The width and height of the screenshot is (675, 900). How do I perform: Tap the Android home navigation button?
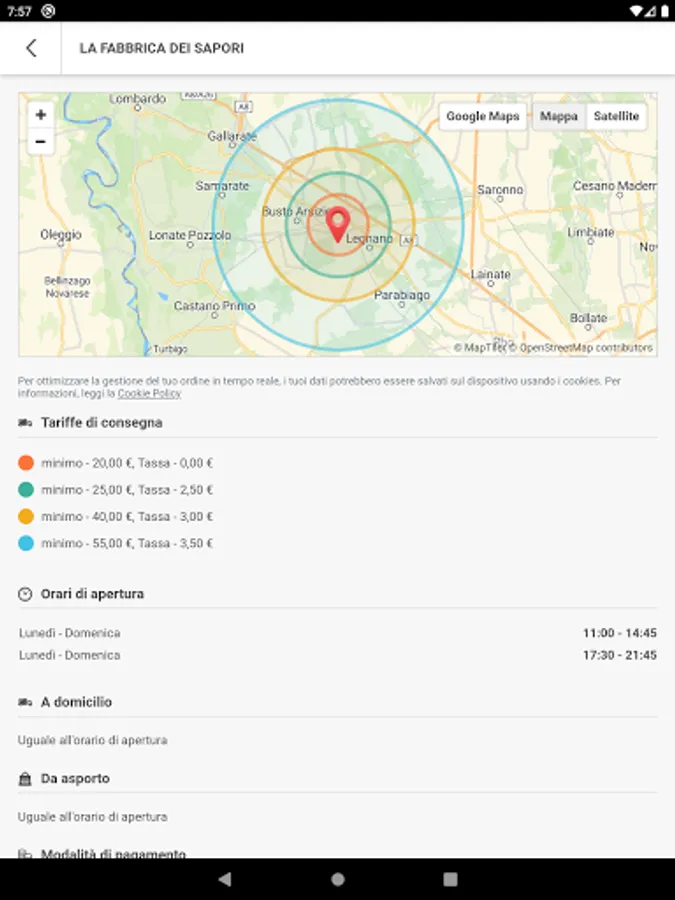click(x=338, y=879)
